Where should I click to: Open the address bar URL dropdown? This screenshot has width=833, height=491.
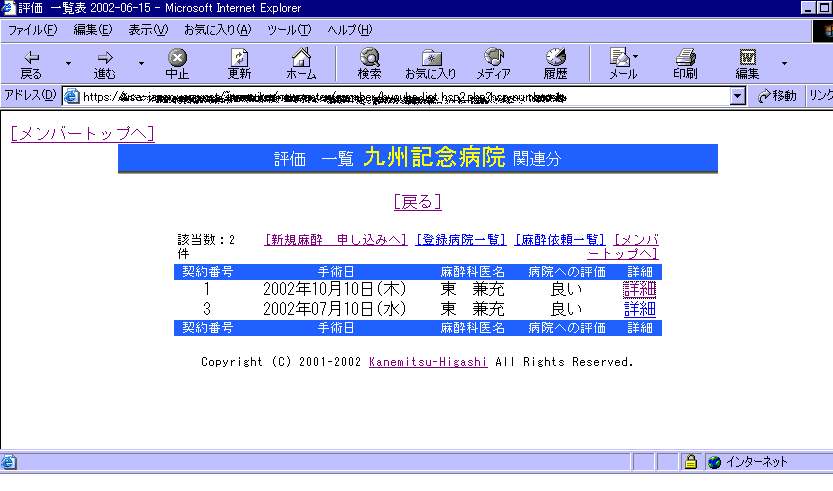point(738,96)
